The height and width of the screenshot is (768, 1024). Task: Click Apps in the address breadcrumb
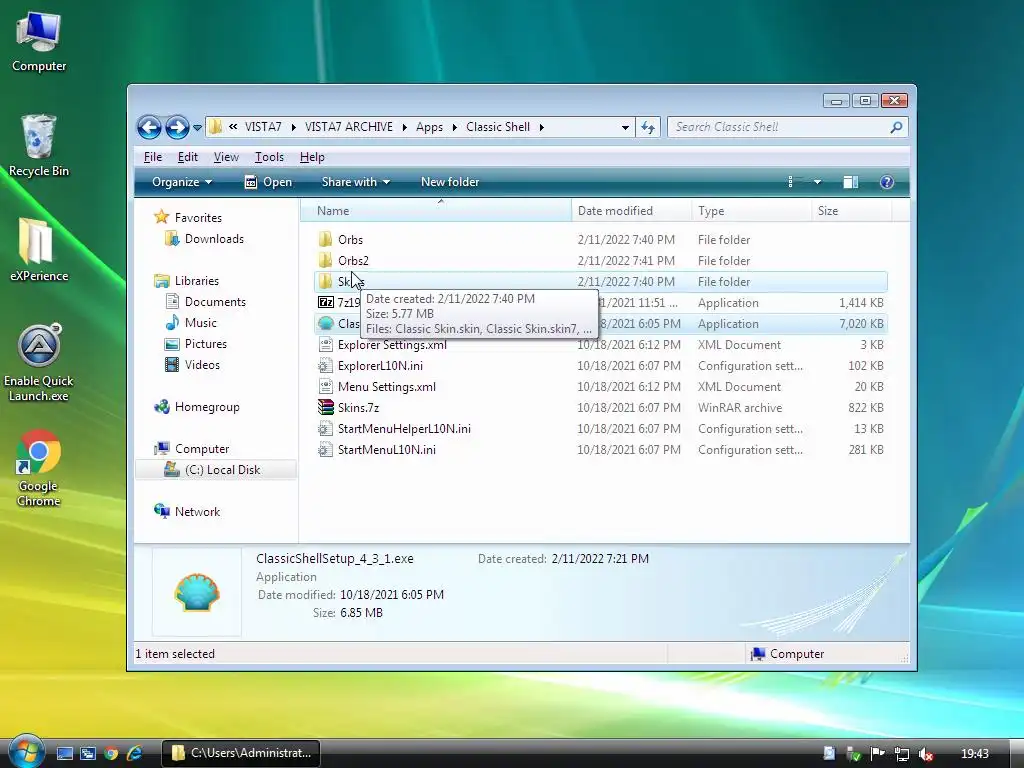tap(429, 127)
